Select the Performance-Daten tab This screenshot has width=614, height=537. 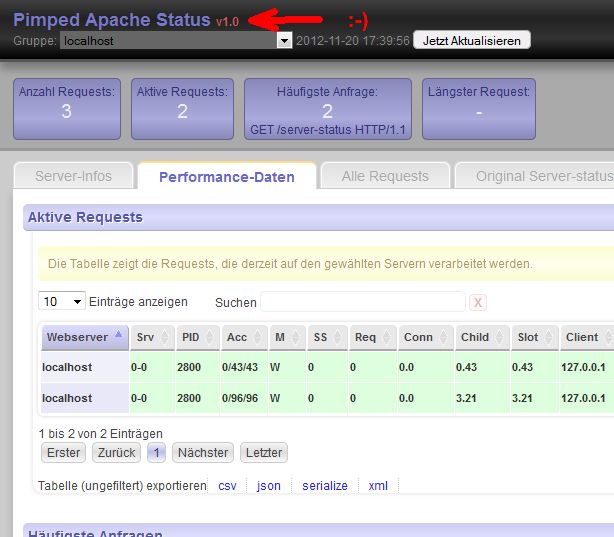(227, 176)
